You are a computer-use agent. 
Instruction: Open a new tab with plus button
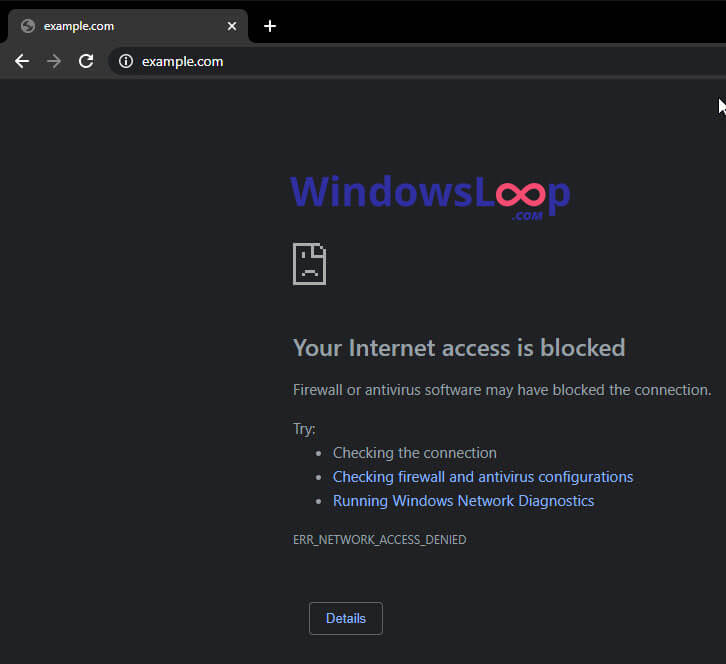tap(270, 26)
